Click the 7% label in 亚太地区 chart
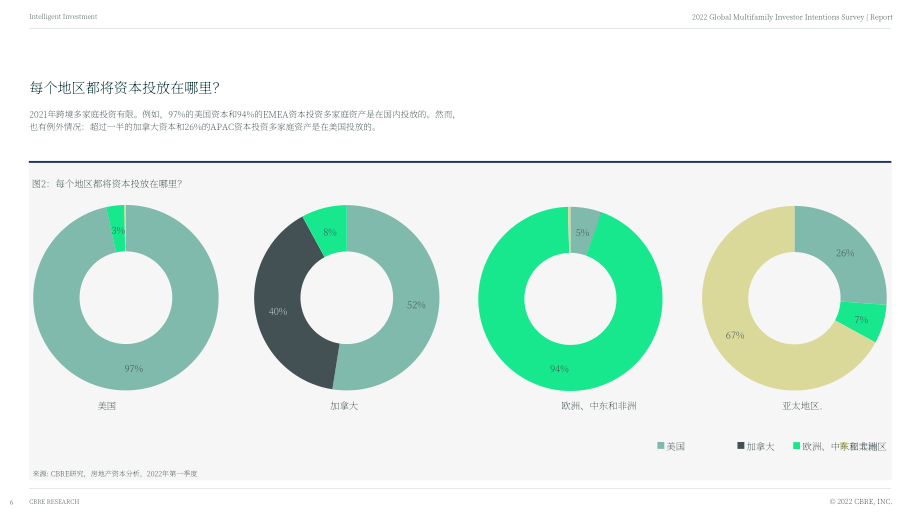This screenshot has height=518, width=920. tap(861, 320)
